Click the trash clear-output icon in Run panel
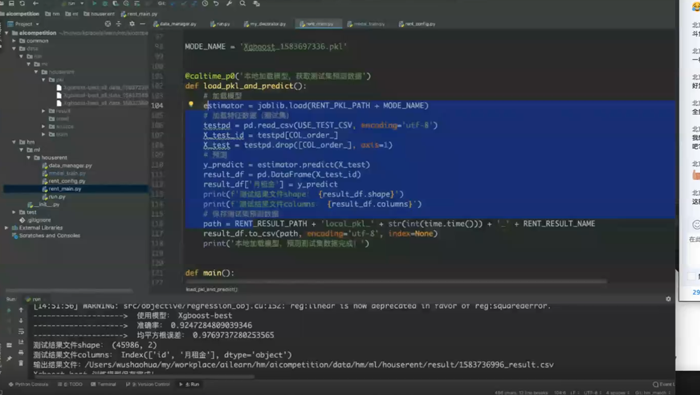This screenshot has height=395, width=700. (21, 363)
